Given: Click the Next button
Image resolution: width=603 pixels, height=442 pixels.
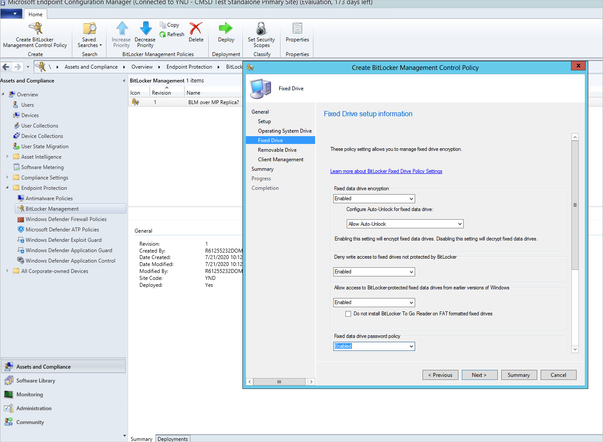Looking at the screenshot, I should [x=480, y=375].
